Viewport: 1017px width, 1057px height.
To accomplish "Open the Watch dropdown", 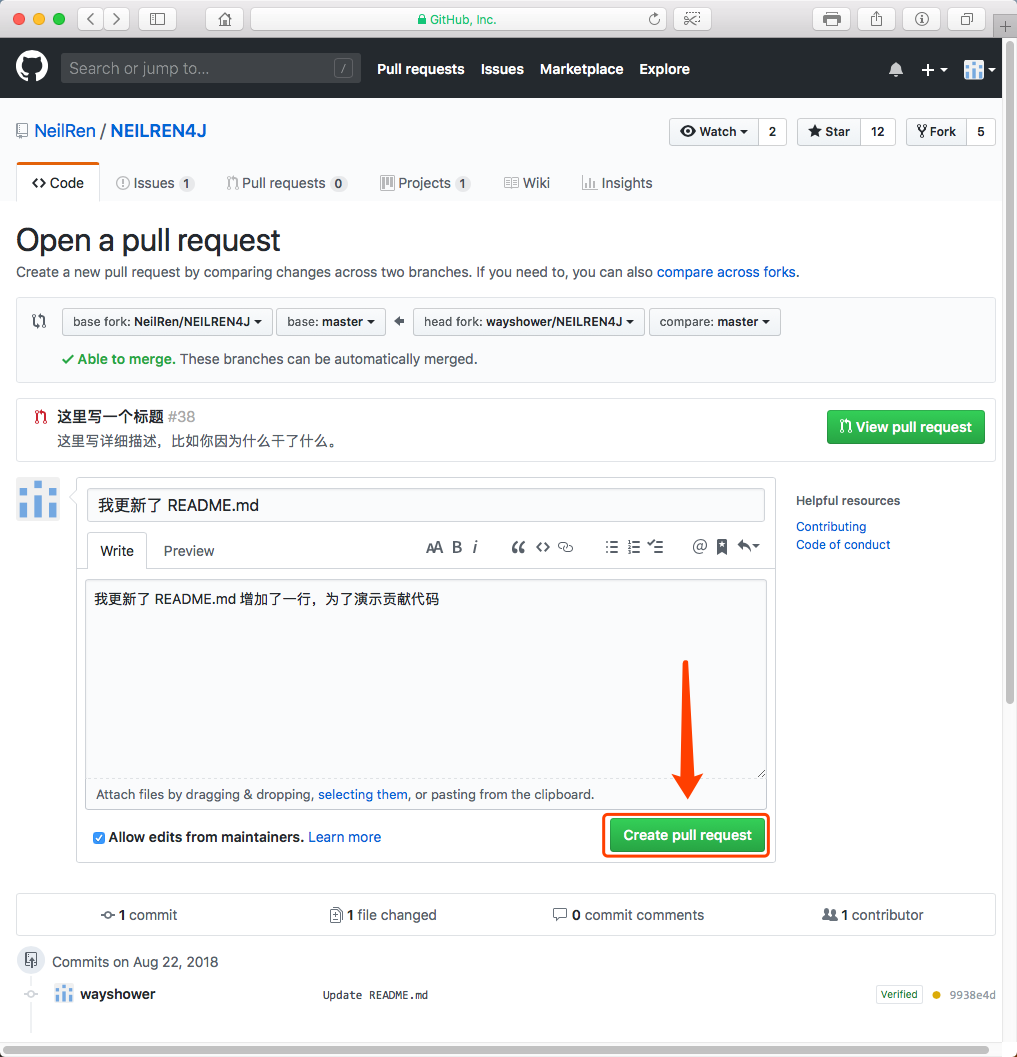I will tap(714, 132).
